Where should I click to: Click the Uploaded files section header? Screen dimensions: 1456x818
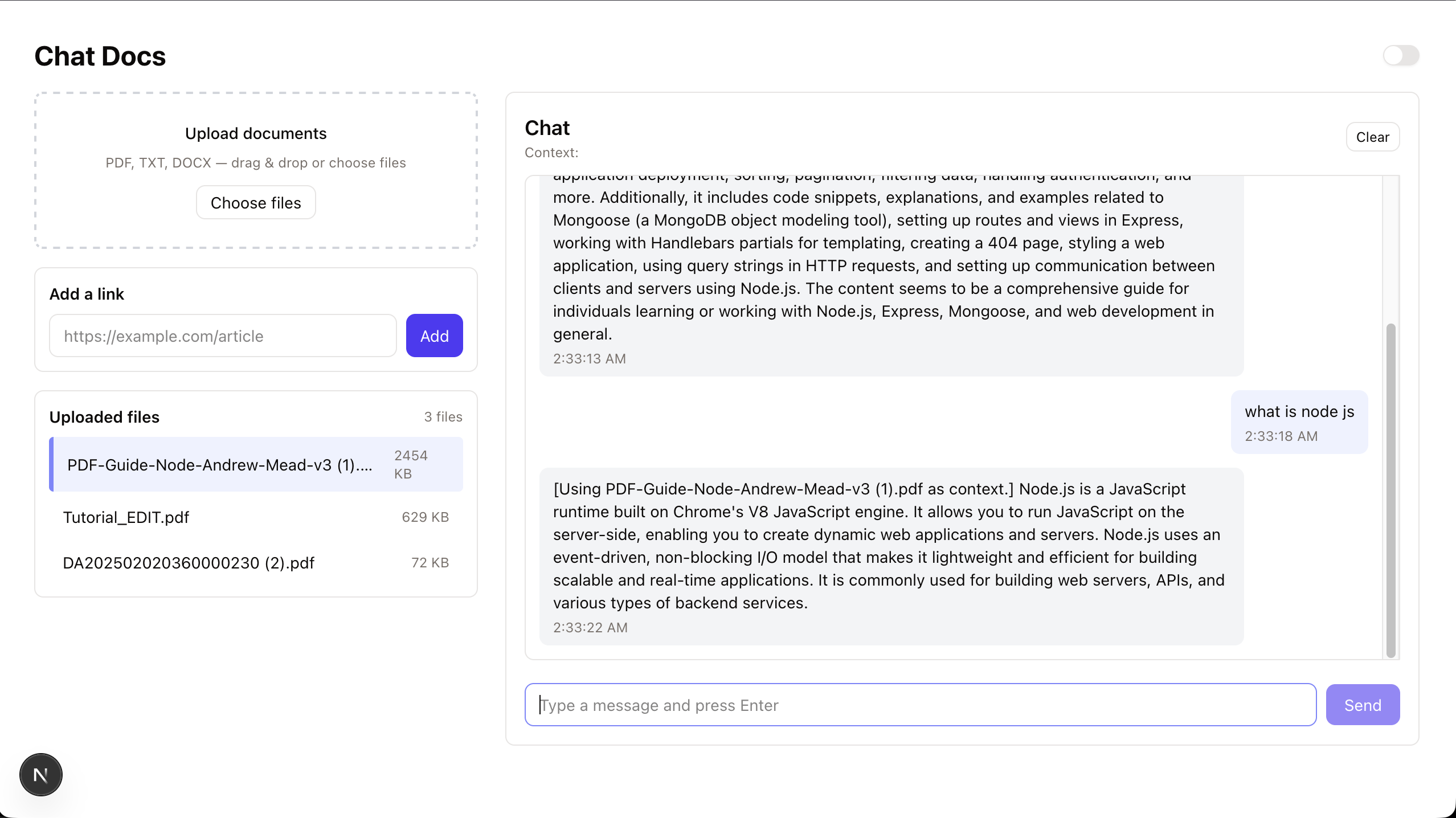pos(104,416)
